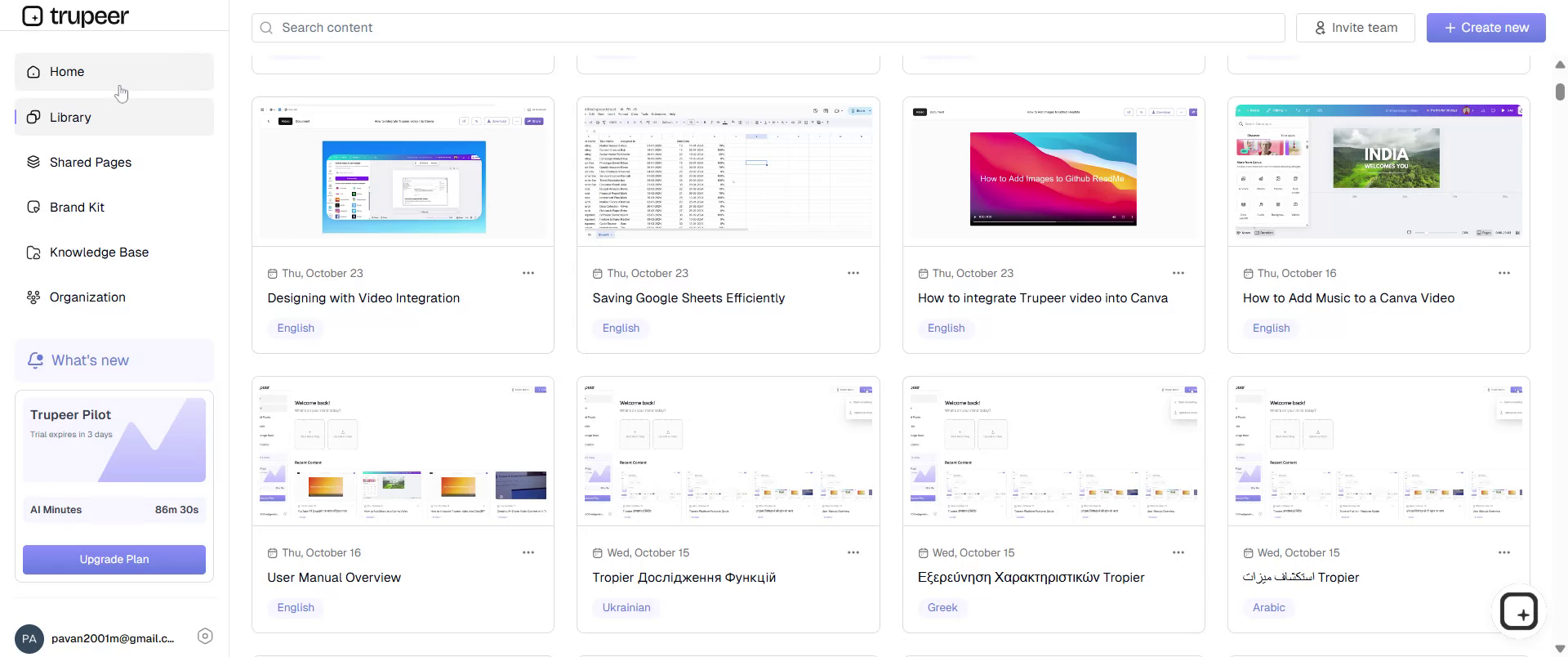Open How to integrate Trupeer video thumbnail
1568x657 pixels.
coord(1053,172)
